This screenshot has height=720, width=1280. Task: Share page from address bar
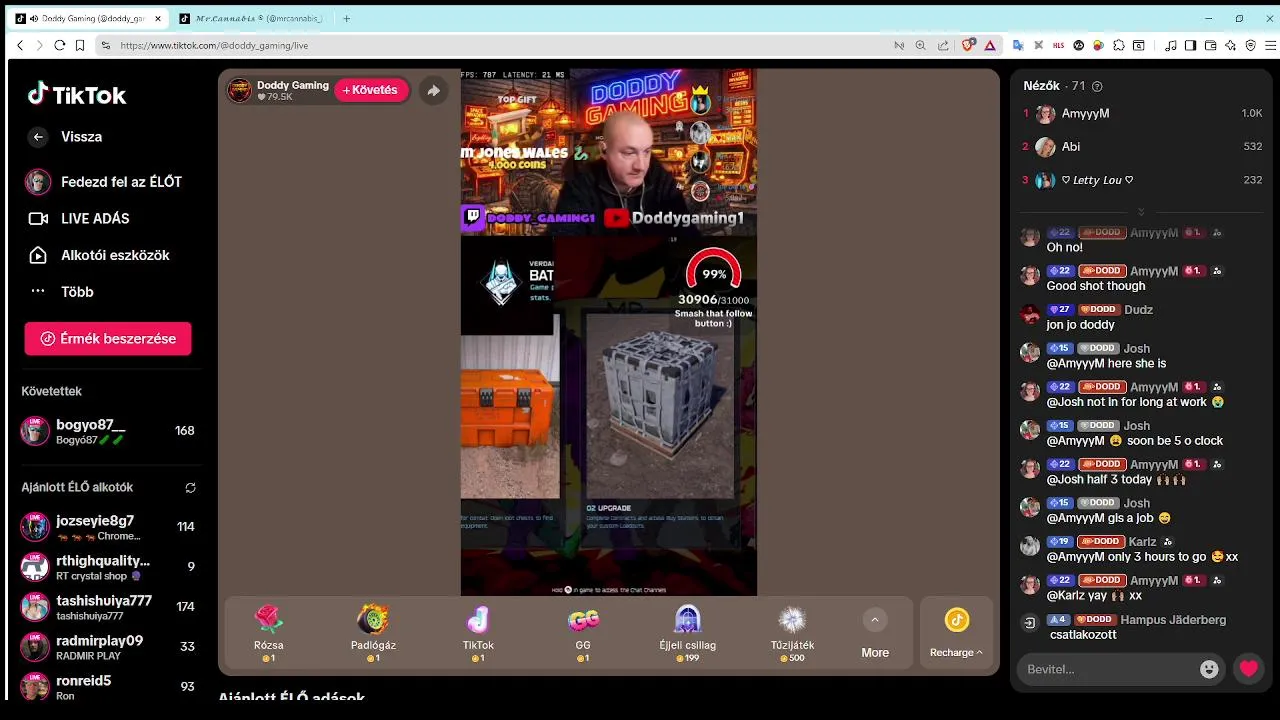click(942, 45)
